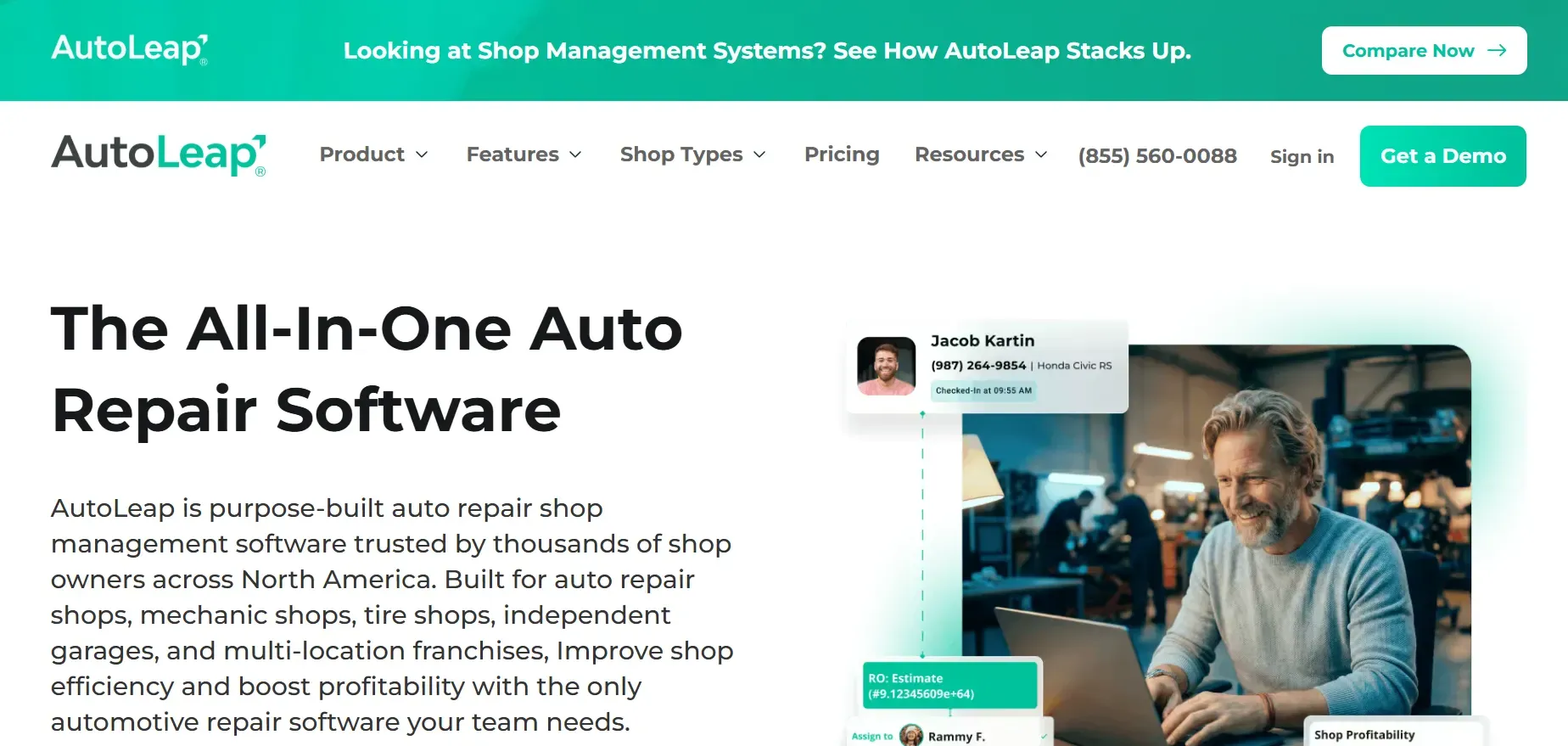
Task: Click the Assign to label
Action: pos(871,736)
